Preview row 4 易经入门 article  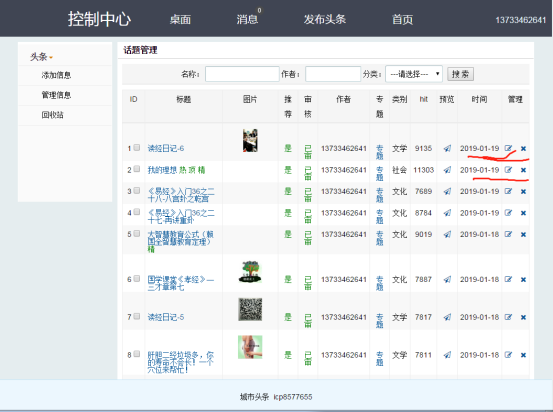point(447,213)
